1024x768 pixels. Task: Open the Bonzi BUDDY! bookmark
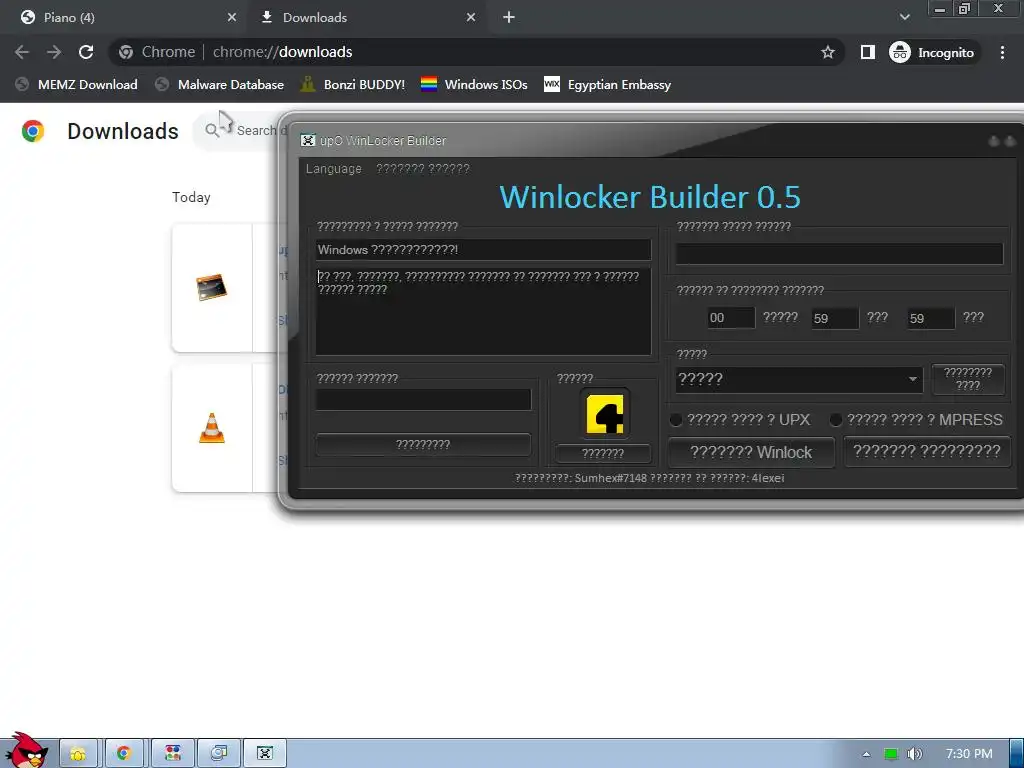(x=353, y=85)
